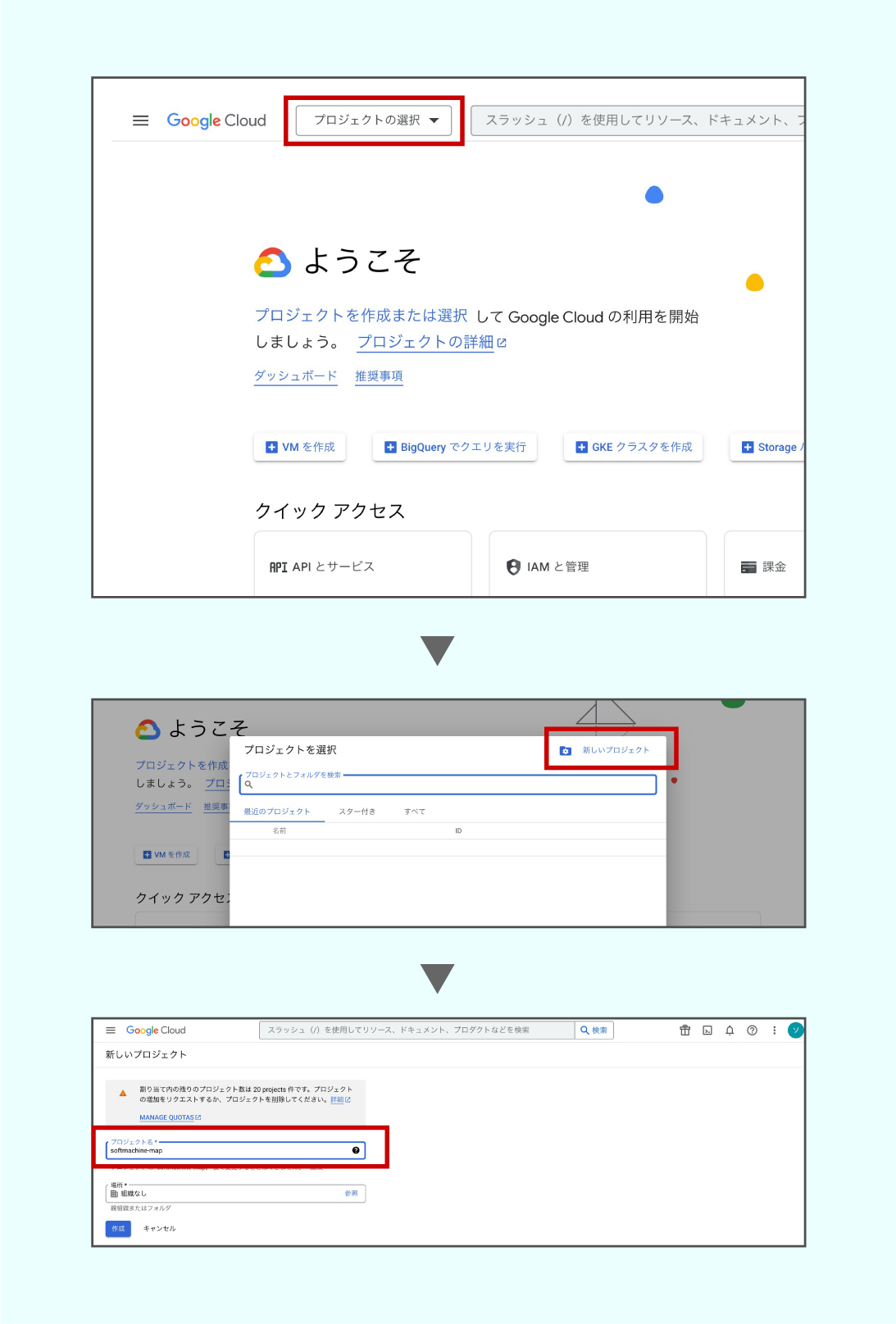Screen dimensions: 896x1324
Task: Open the MANAGE QUOTAS link
Action: (x=170, y=1117)
